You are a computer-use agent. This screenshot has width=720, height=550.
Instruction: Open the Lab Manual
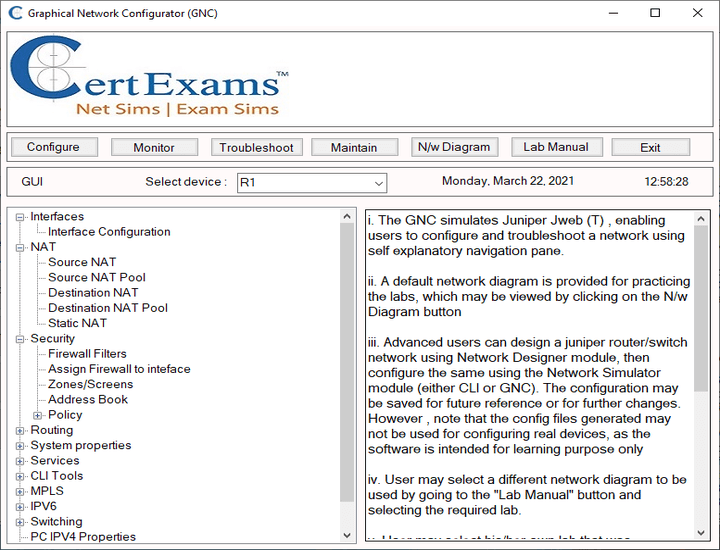(556, 147)
